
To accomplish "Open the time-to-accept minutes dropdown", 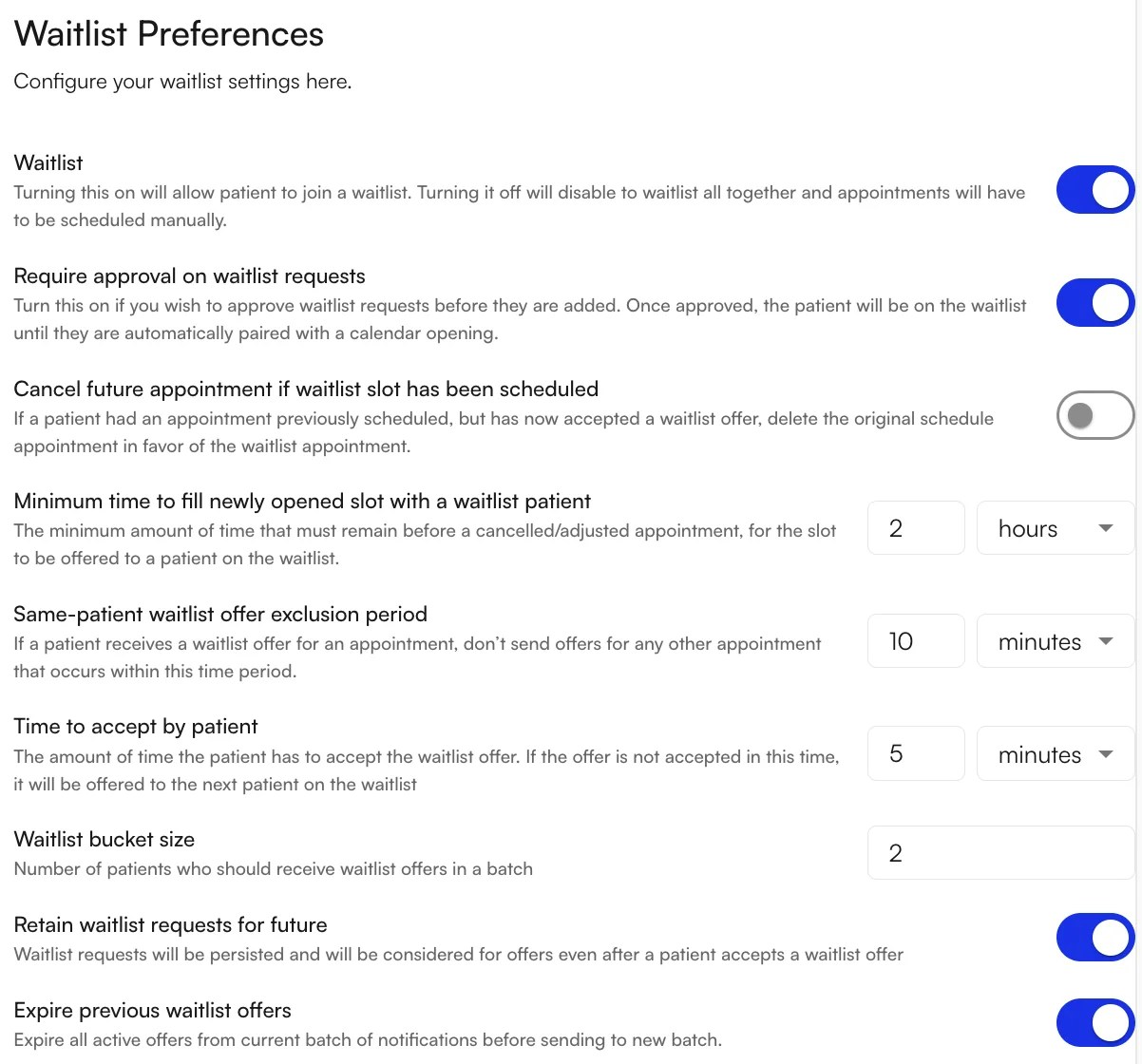I will tap(1055, 753).
